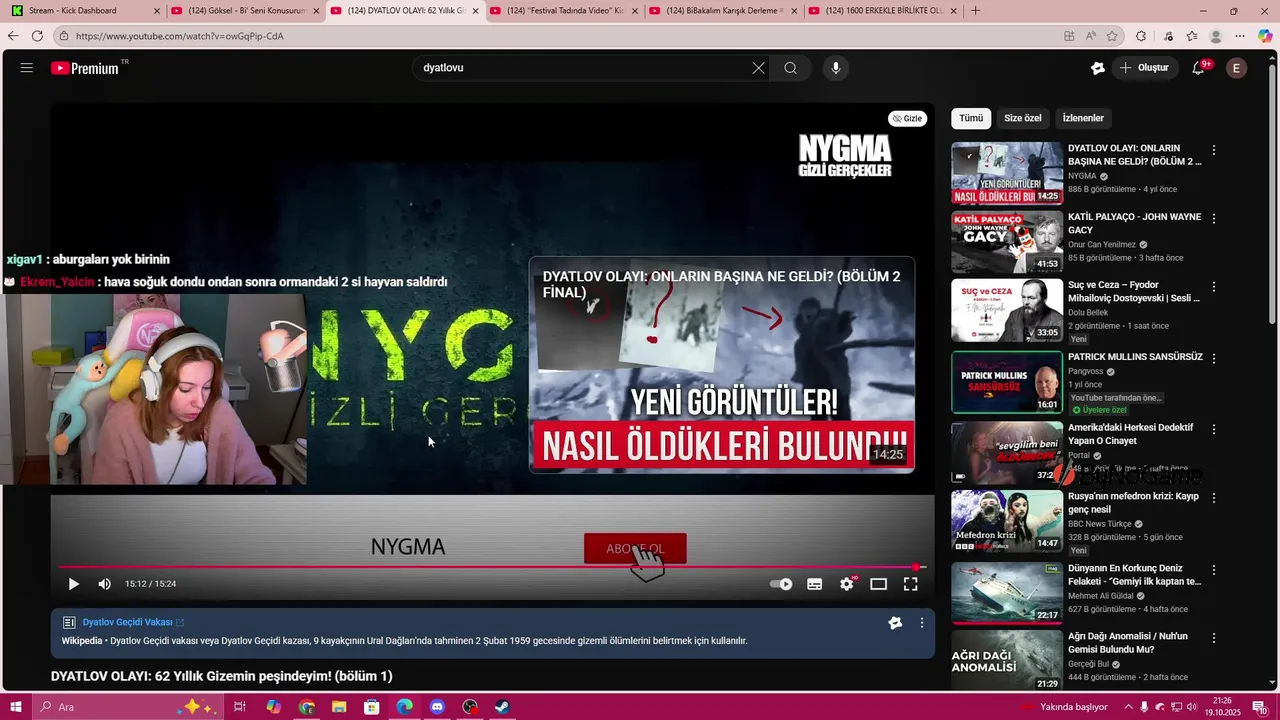Open more options for DYATLOV OLAYI Bölüm 2 video
Viewport: 1280px width, 720px height.
pos(1214,150)
